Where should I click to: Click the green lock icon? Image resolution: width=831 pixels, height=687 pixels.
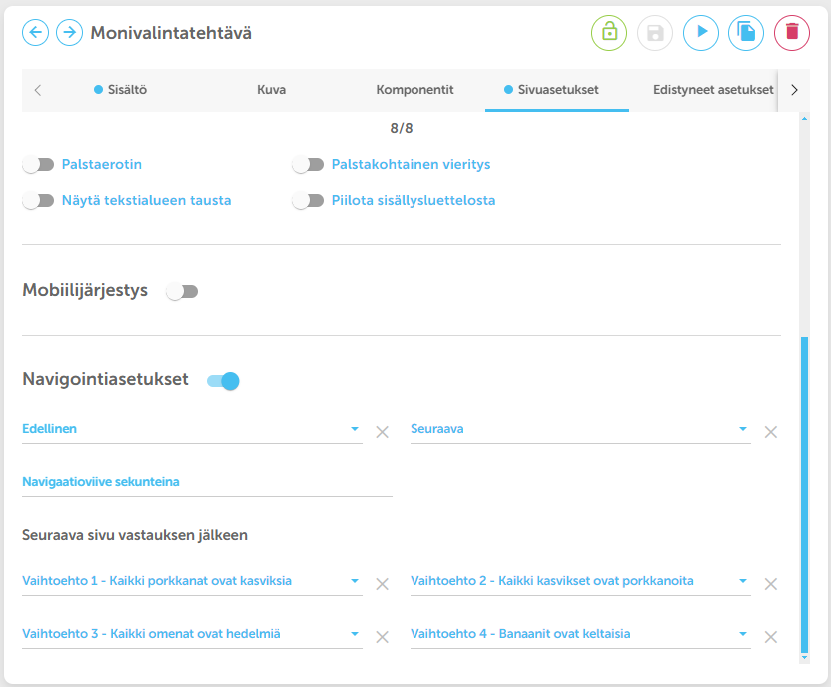coord(609,33)
